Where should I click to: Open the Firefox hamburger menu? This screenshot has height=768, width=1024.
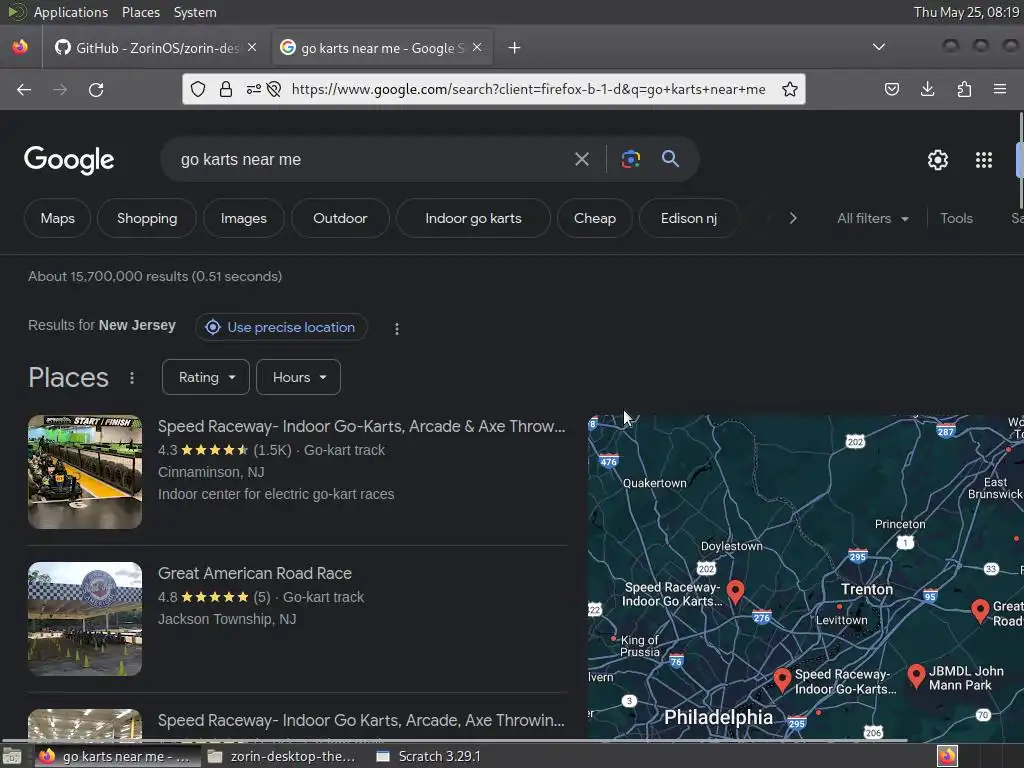[1000, 89]
